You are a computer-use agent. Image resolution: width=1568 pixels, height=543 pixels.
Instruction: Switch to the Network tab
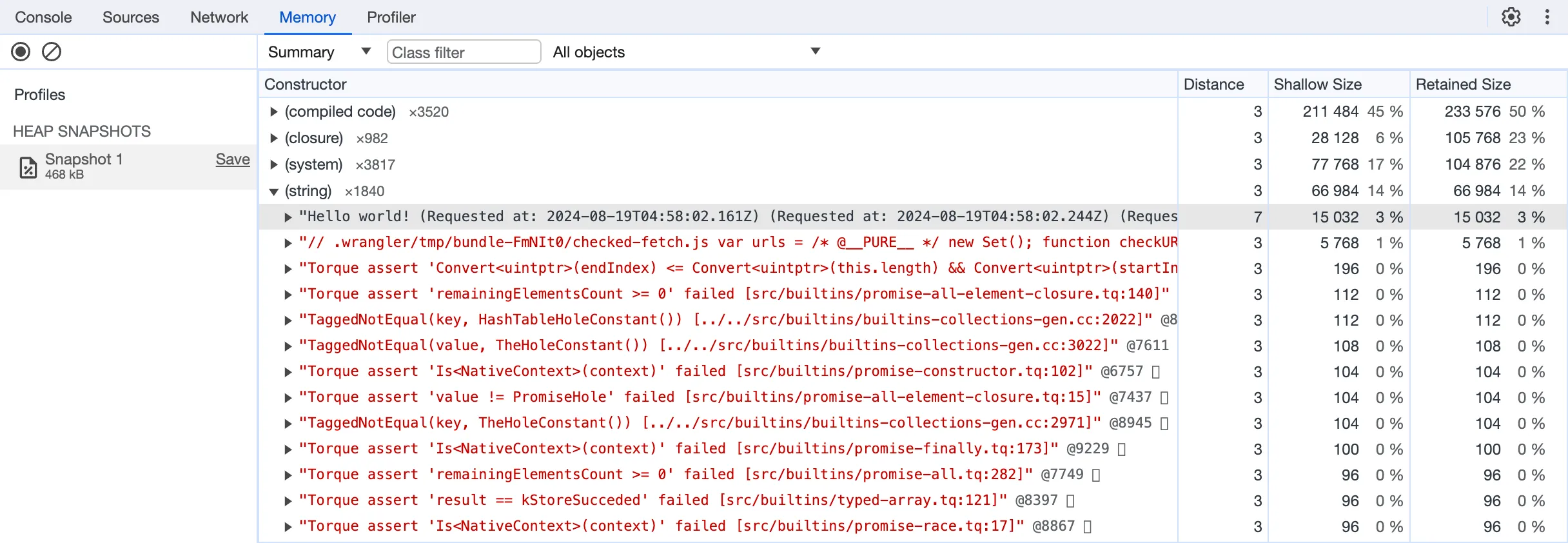219,17
